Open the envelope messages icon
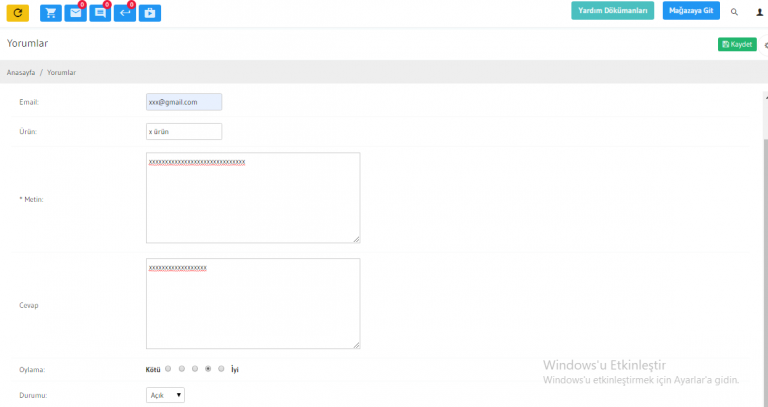The height and width of the screenshot is (407, 768). tap(75, 13)
